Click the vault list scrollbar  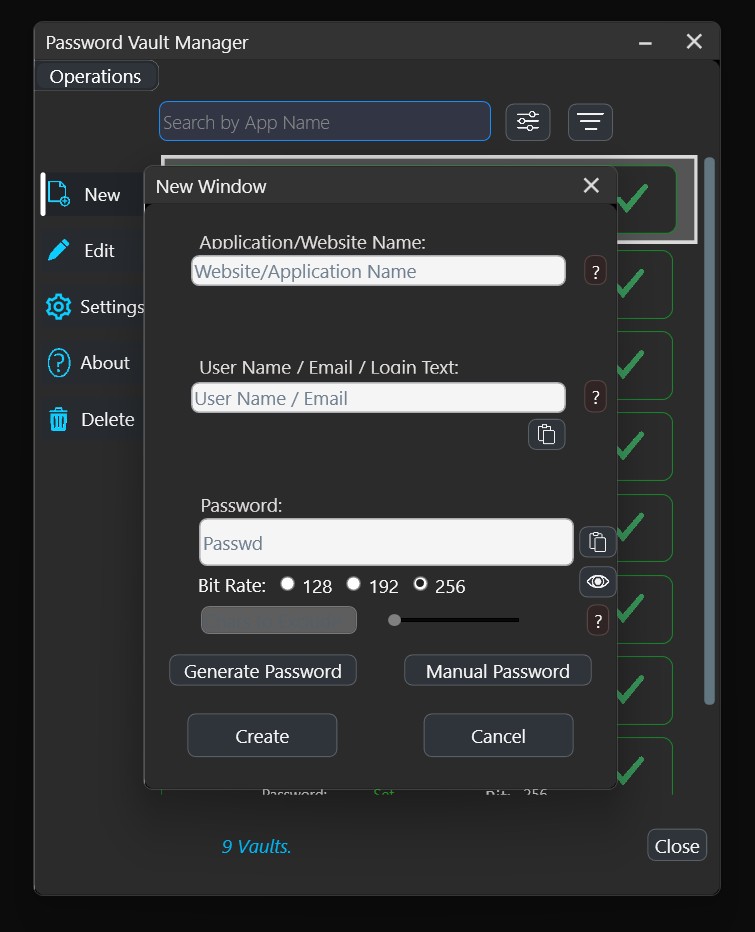coord(709,431)
